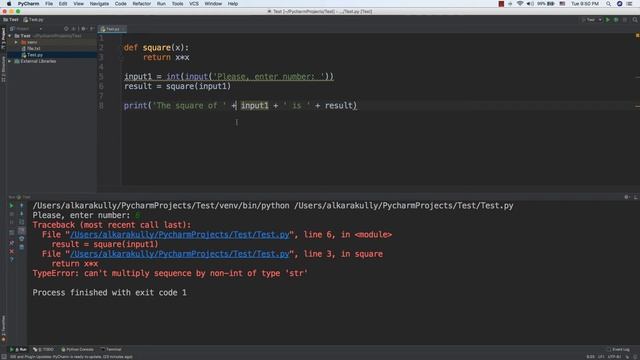Follow the line 3 traceback file link
Image resolution: width=640 pixels, height=360 pixels.
(180, 254)
